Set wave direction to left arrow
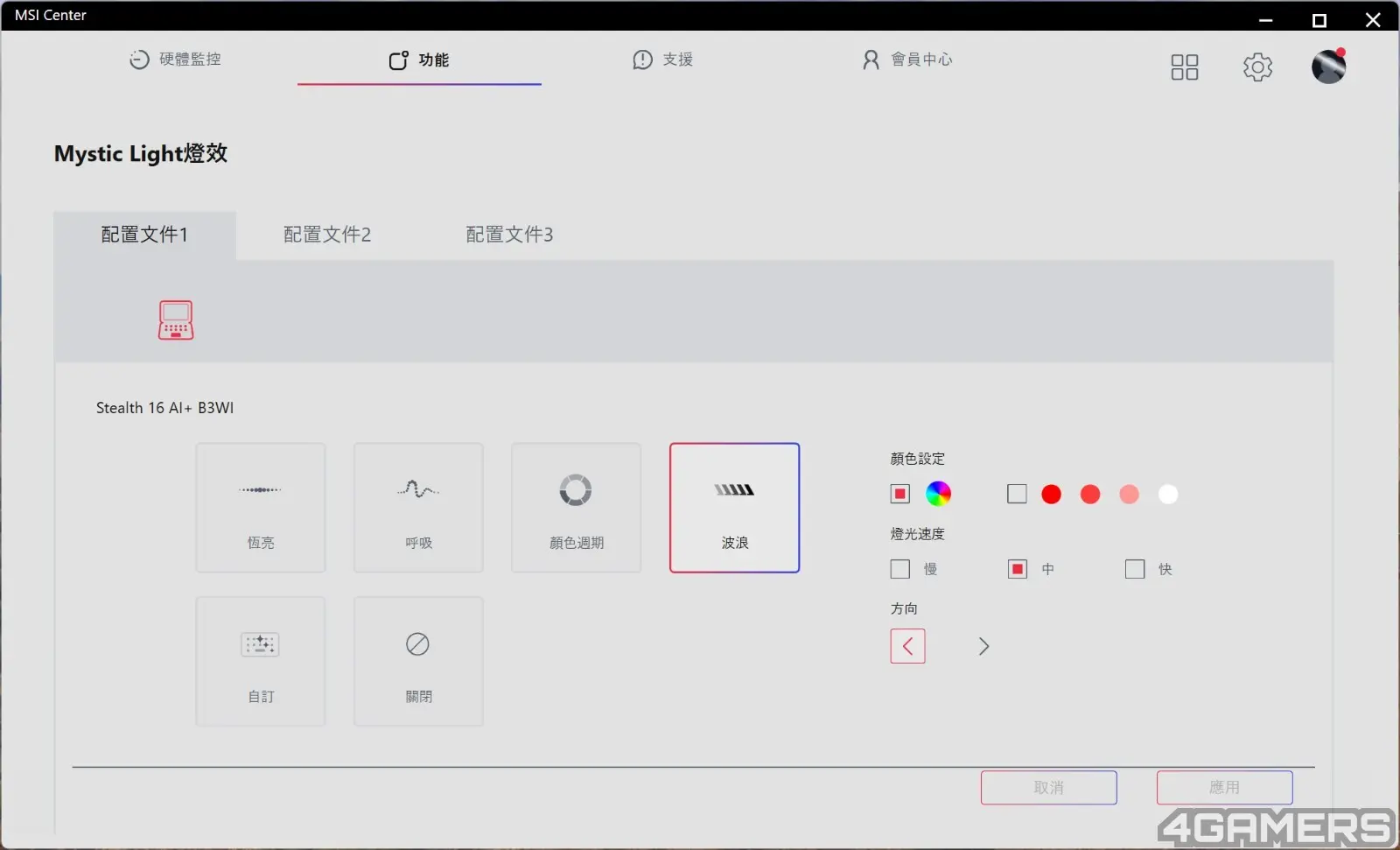The height and width of the screenshot is (850, 1400). (908, 646)
